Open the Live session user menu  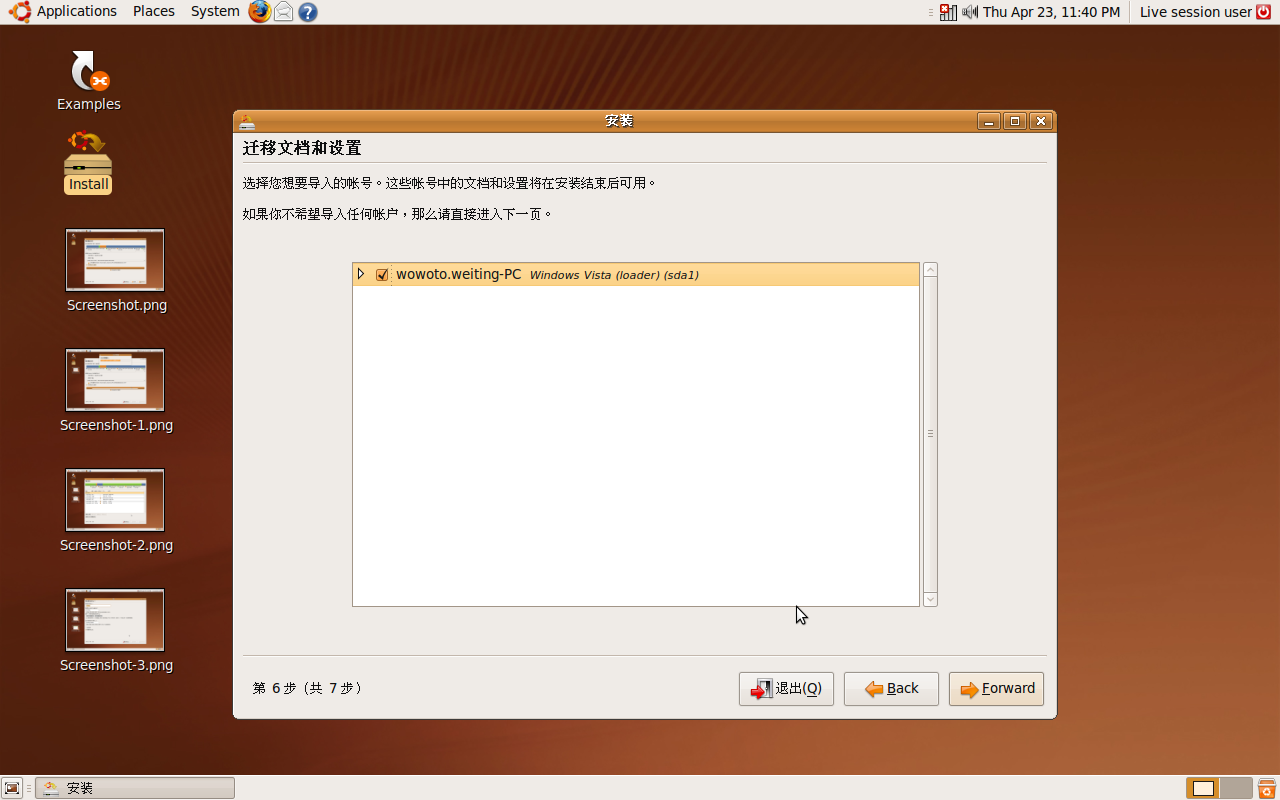1196,12
